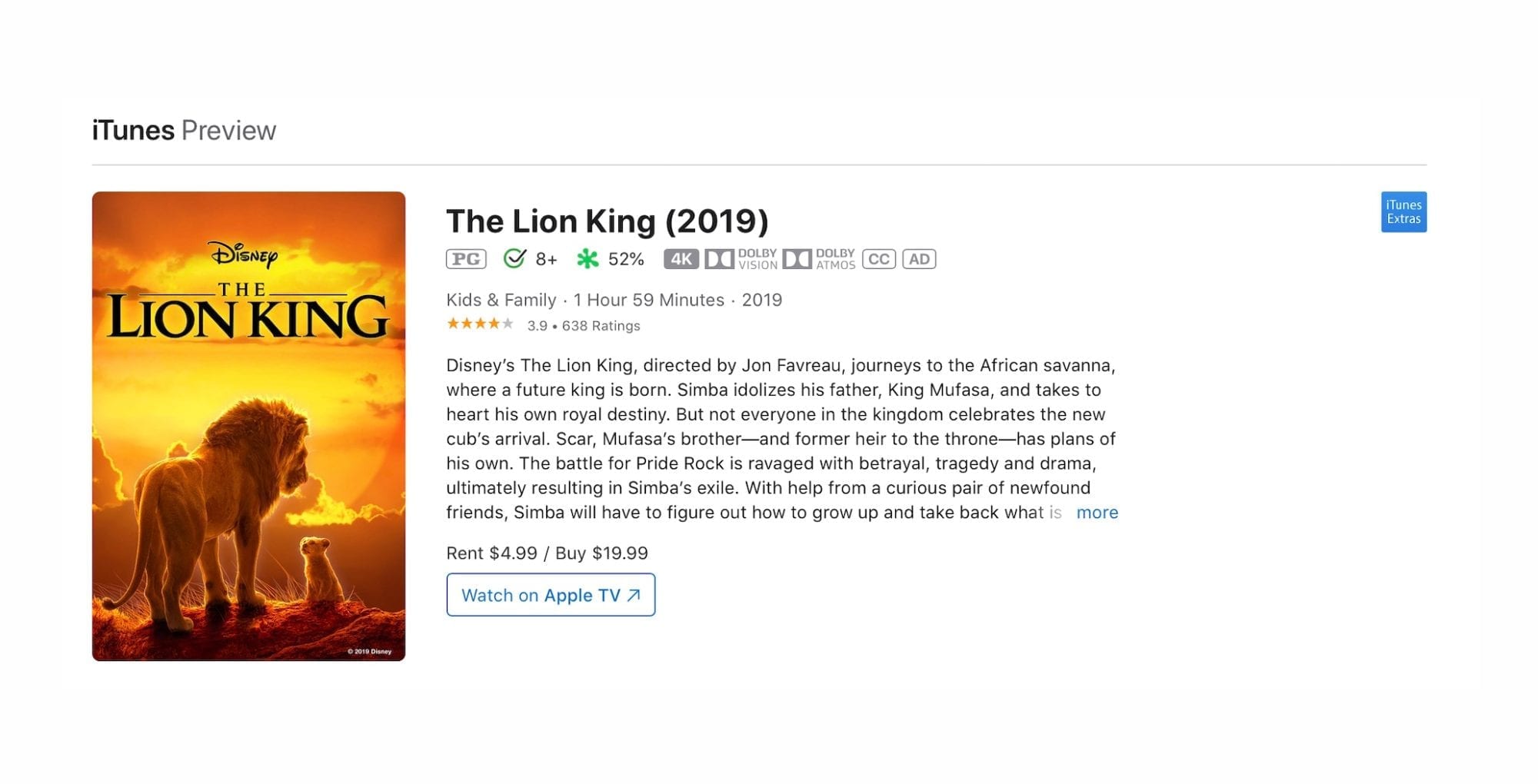Click the iTunes Extras blue badge
1538x784 pixels.
pos(1403,211)
